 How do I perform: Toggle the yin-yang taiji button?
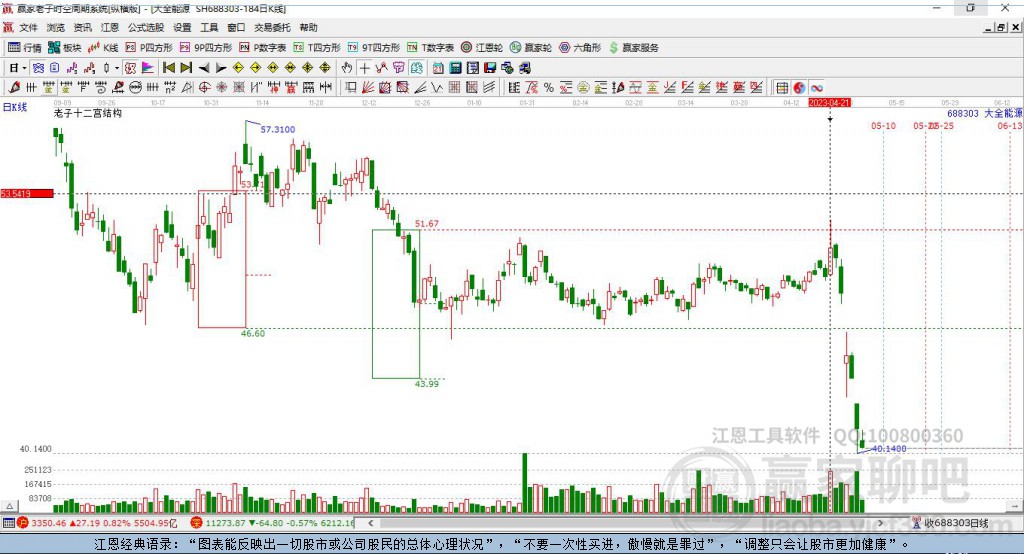pos(799,88)
